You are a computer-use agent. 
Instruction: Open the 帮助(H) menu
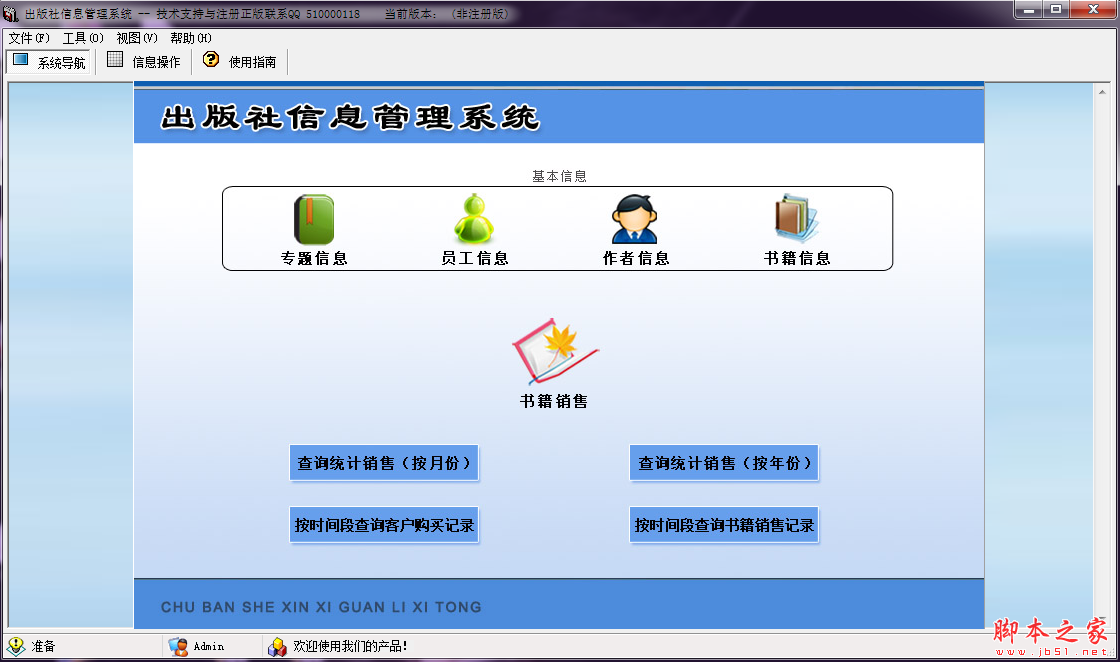191,38
